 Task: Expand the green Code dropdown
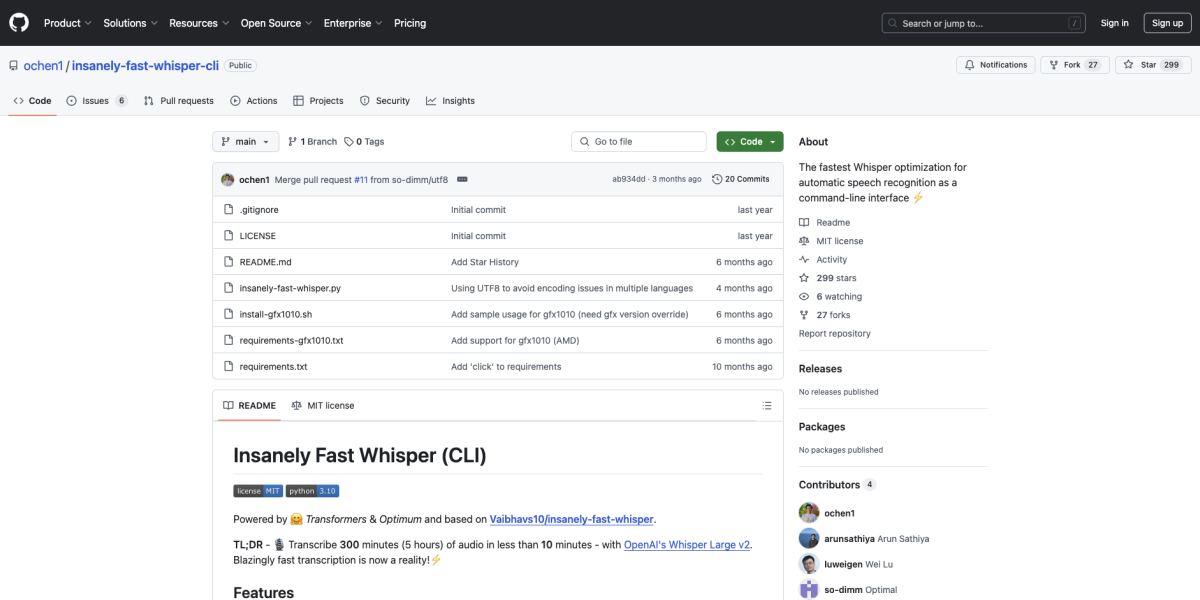click(x=750, y=142)
